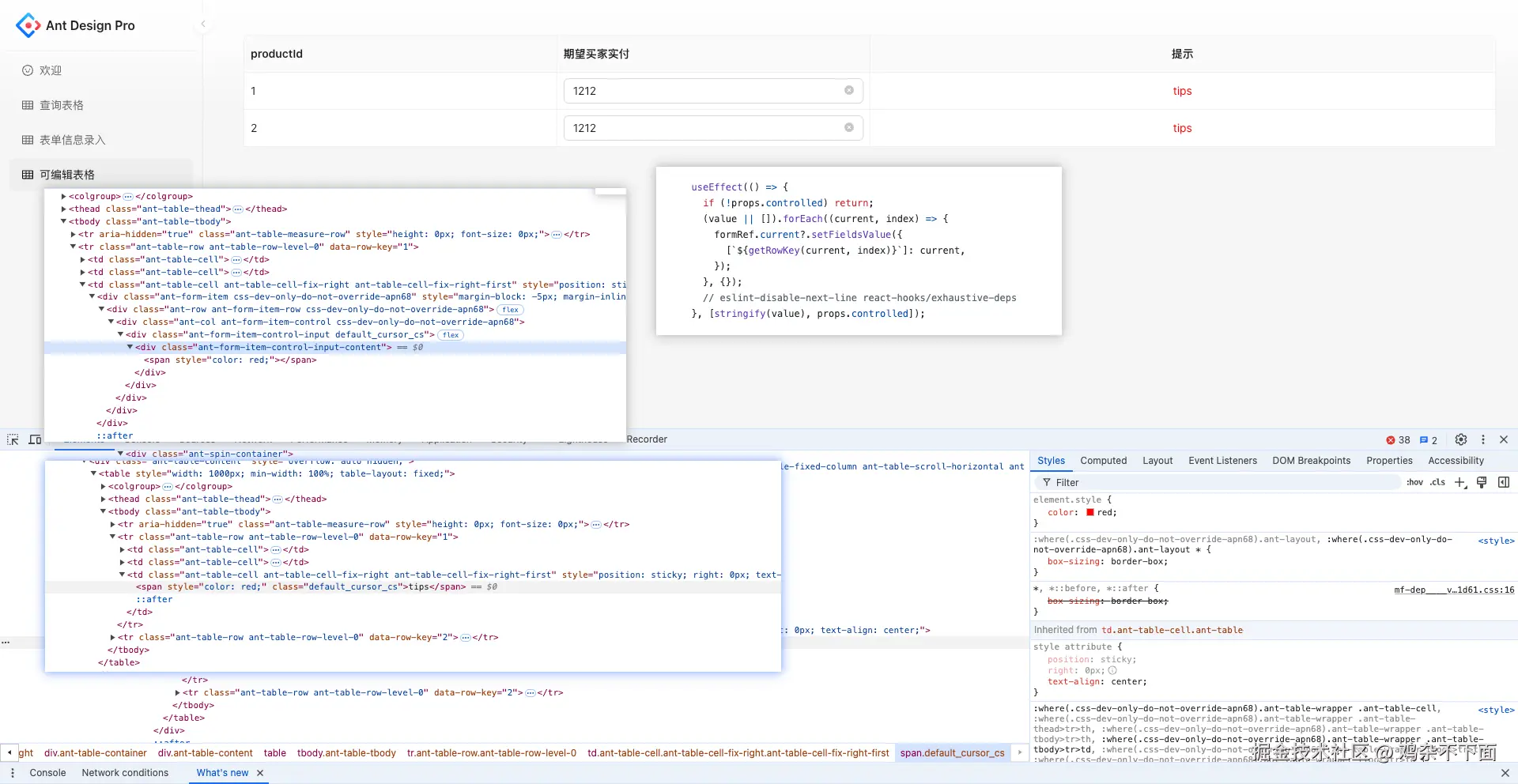Clear the 1212 input in productId row 2

[849, 127]
